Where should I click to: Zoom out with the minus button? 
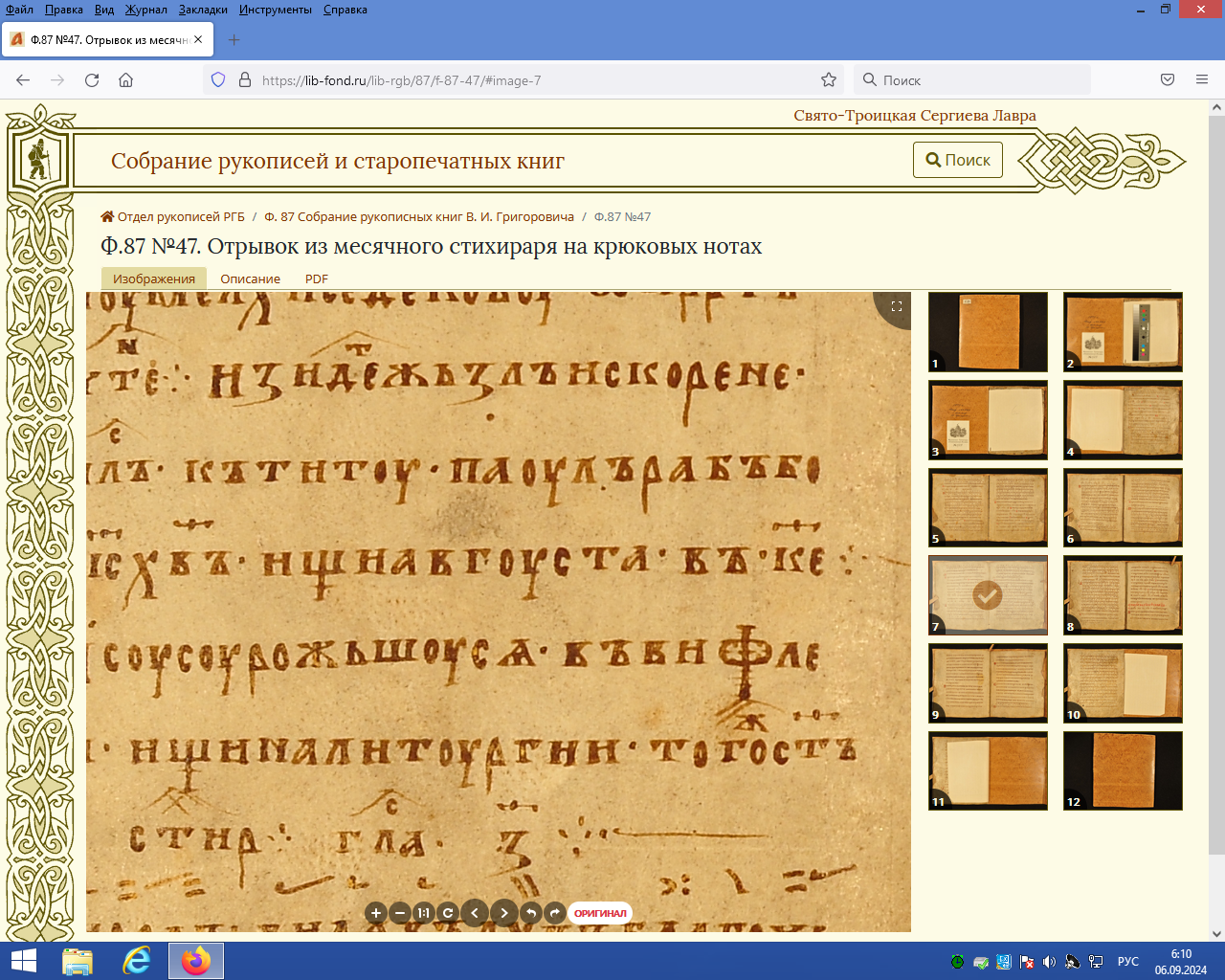coord(400,913)
